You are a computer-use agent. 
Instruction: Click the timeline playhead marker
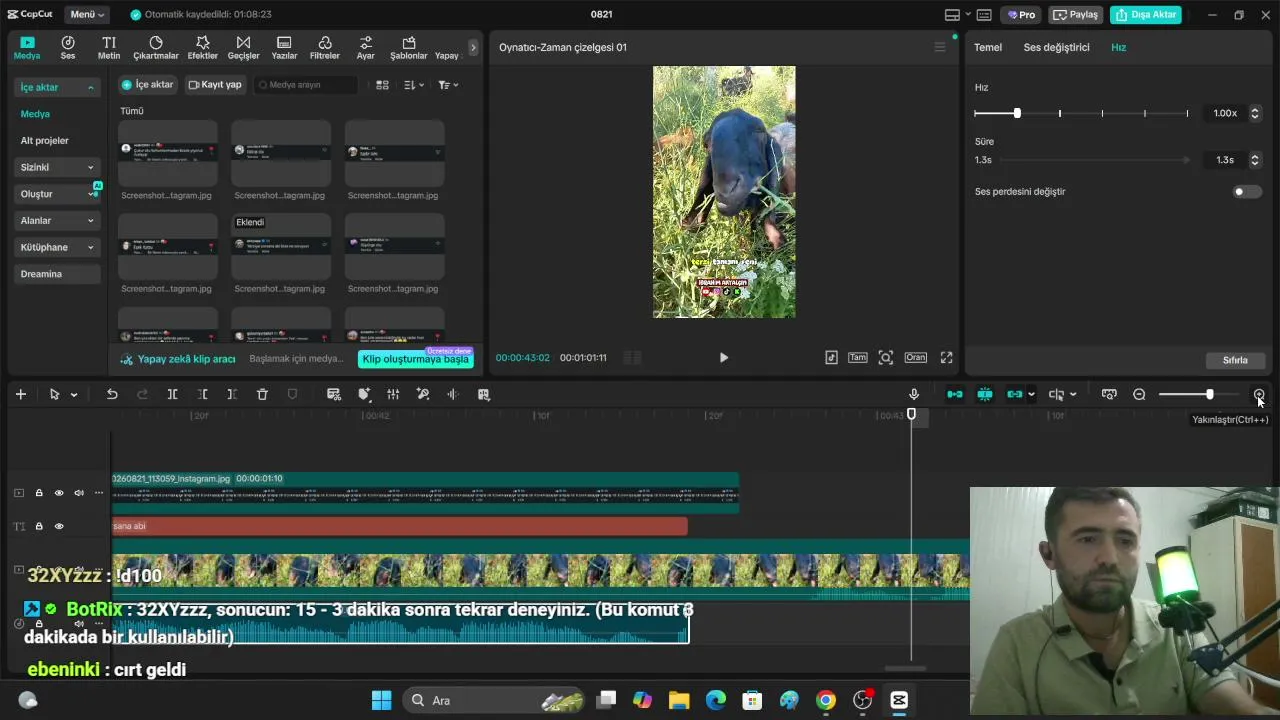coord(911,414)
